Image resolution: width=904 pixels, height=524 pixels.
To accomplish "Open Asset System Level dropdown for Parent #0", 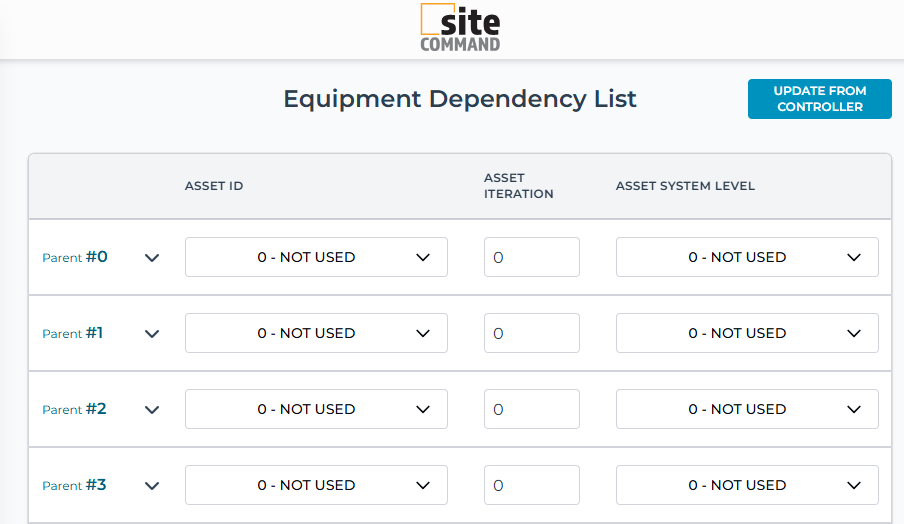I will (747, 257).
